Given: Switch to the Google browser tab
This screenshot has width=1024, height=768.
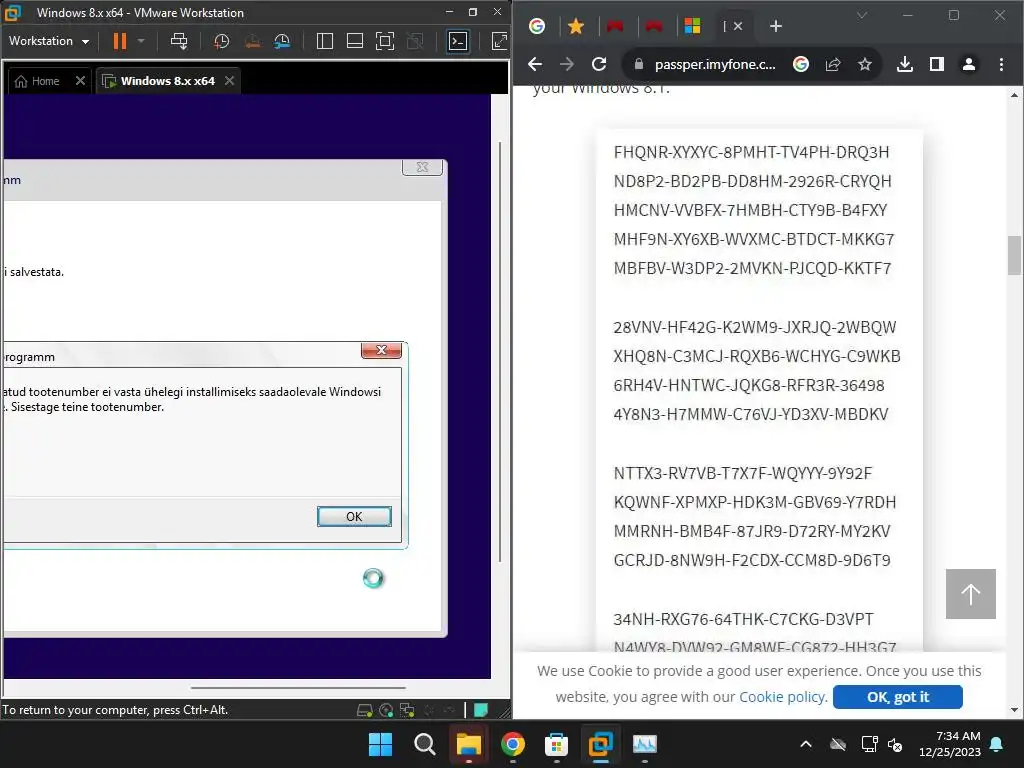Looking at the screenshot, I should [x=537, y=26].
